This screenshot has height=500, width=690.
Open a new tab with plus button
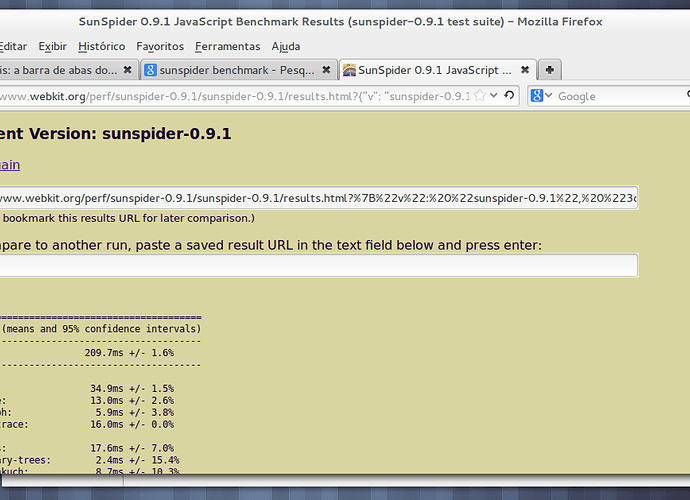coord(550,70)
